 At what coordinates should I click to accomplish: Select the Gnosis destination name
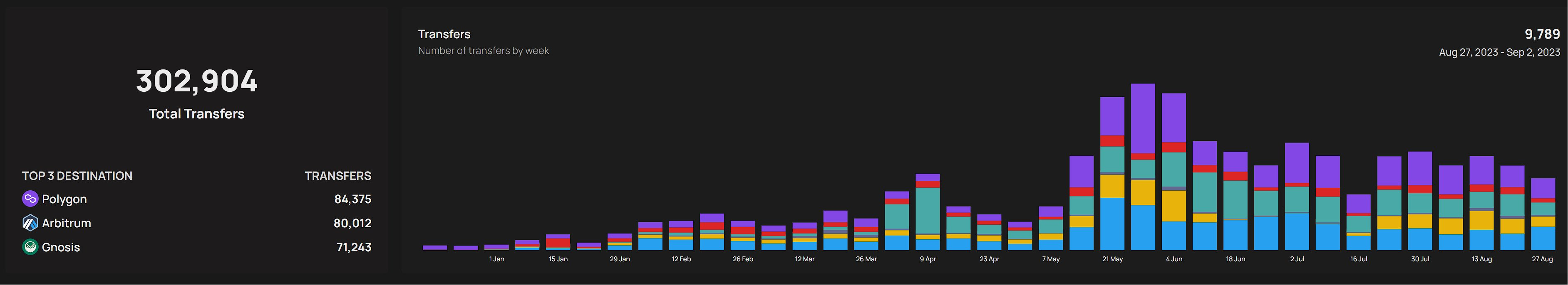click(x=61, y=247)
